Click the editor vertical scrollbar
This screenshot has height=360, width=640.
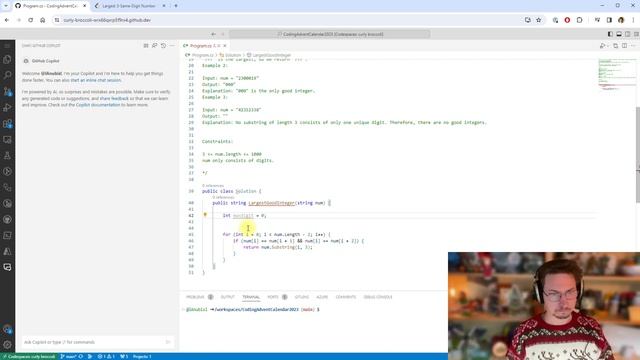point(638,155)
